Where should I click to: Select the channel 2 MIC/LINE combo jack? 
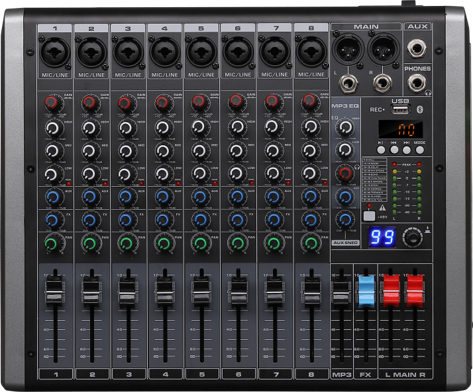click(91, 52)
